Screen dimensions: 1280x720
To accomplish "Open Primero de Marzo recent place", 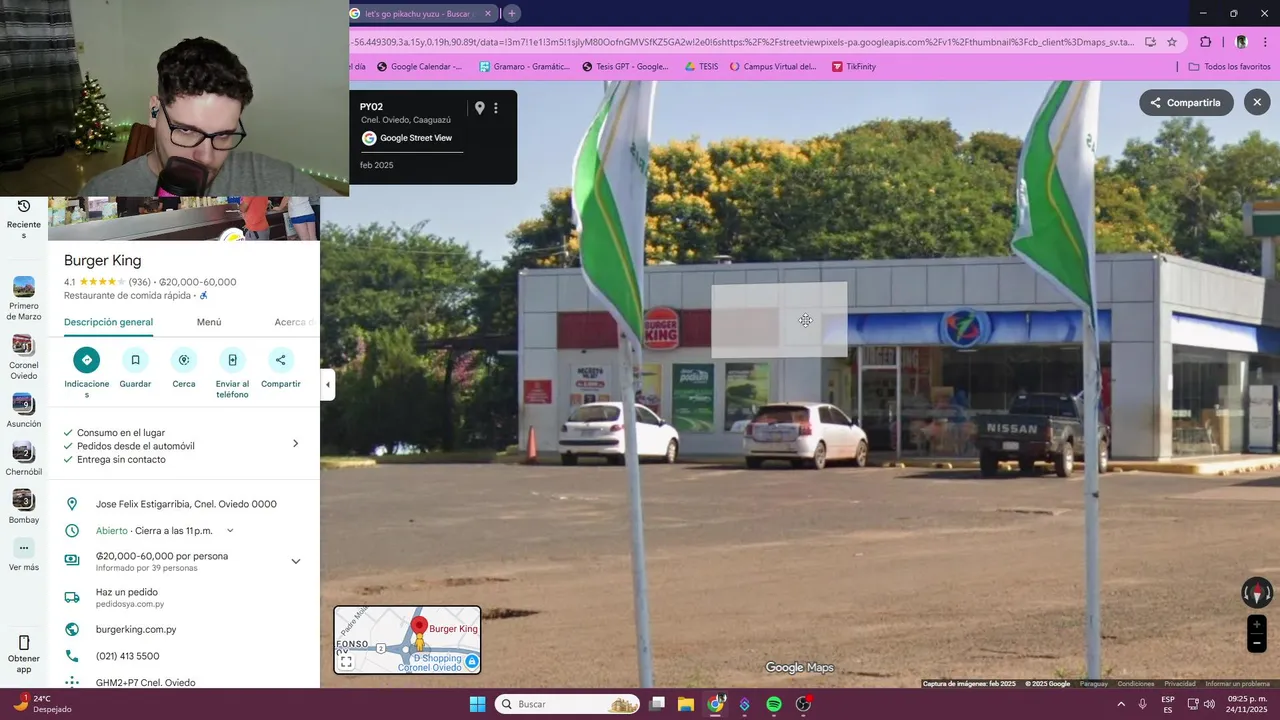I will pos(24,298).
